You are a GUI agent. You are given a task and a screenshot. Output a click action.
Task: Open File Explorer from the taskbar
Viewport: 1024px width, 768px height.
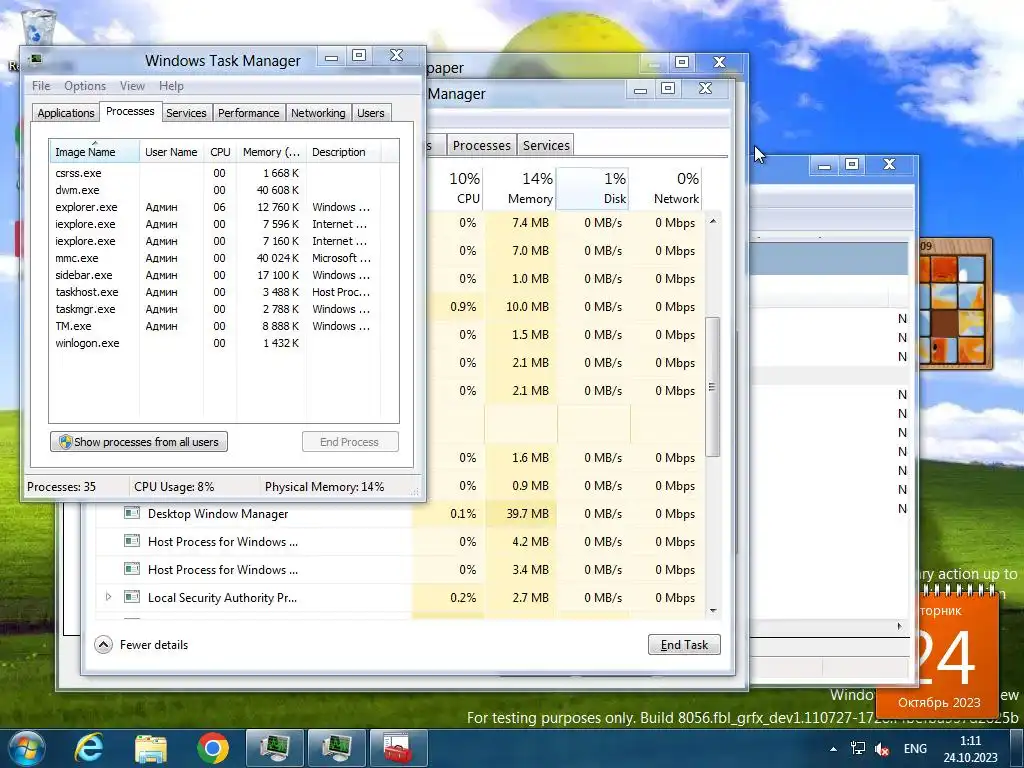point(151,748)
